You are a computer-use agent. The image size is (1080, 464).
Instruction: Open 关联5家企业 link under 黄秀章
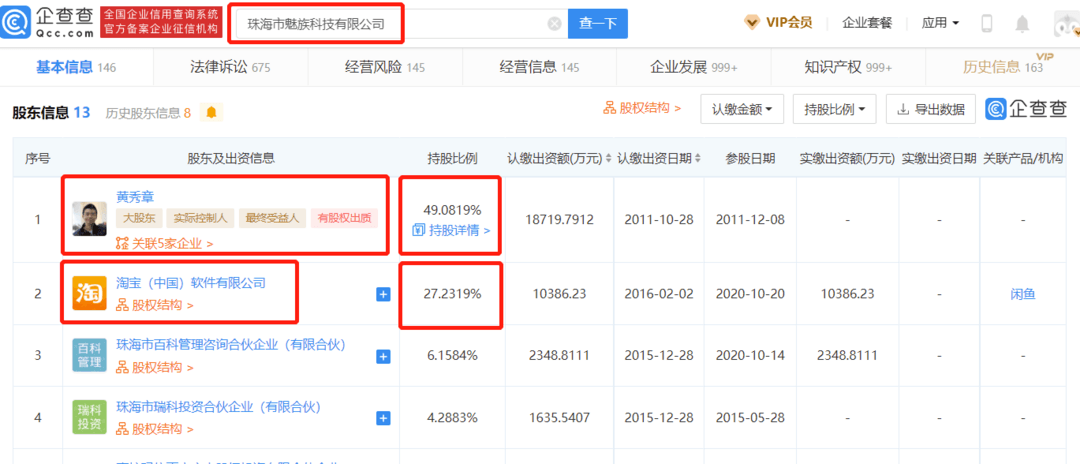164,243
